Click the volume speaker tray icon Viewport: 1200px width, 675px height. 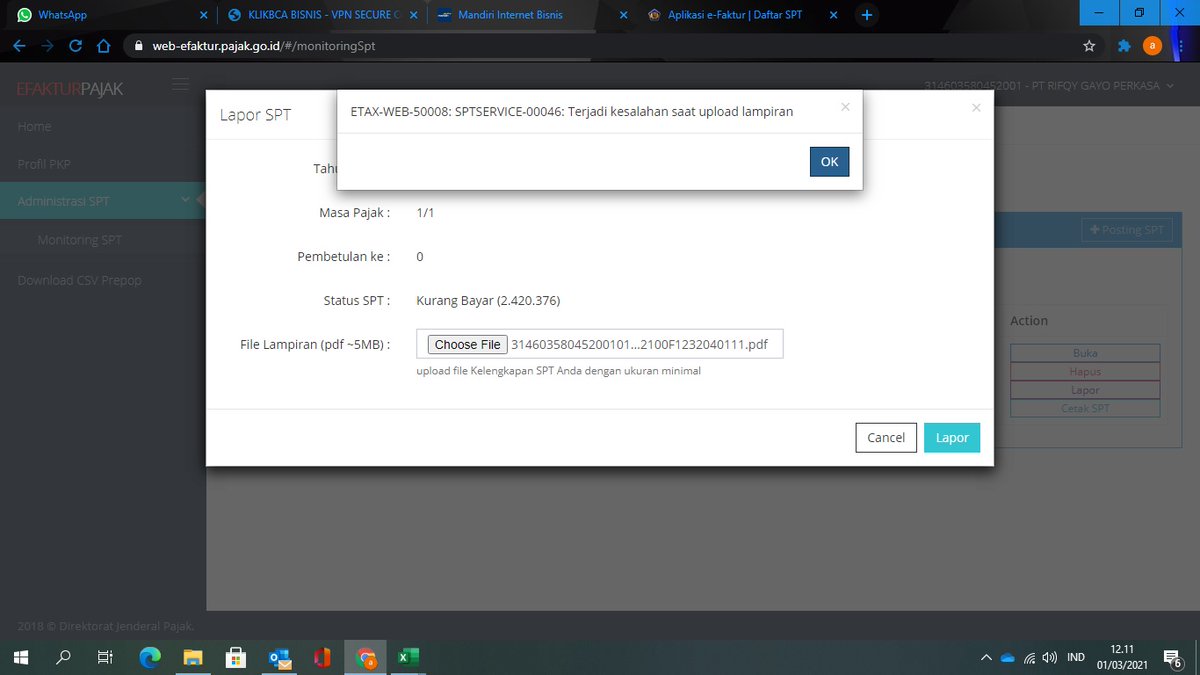[1049, 657]
